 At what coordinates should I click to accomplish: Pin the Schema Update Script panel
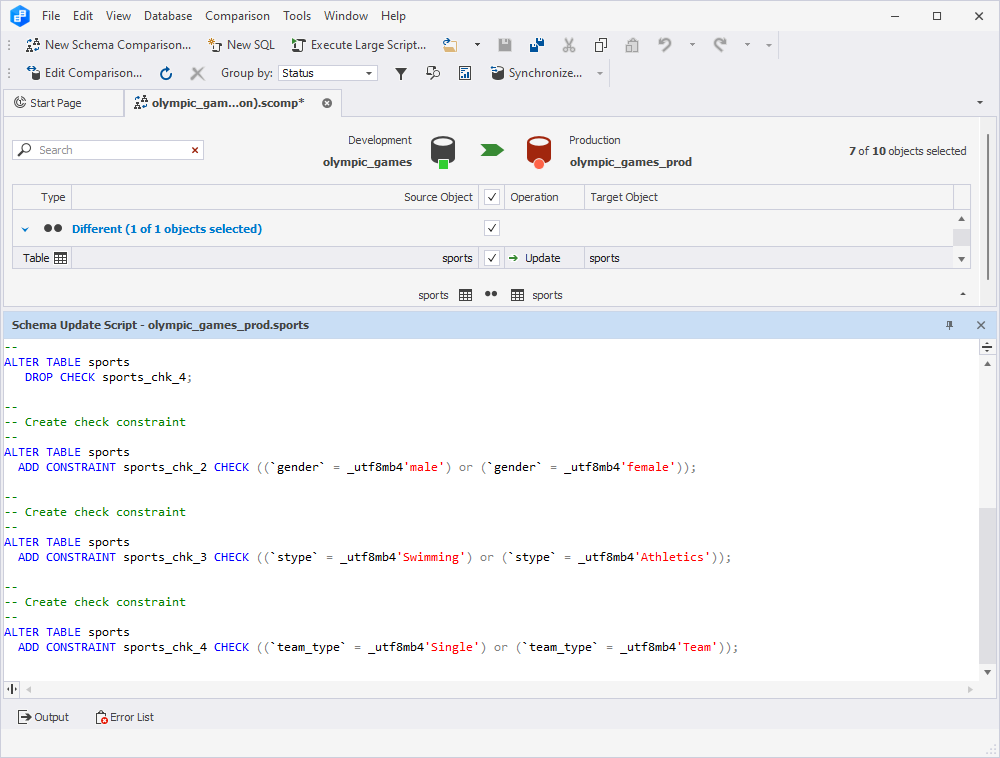pos(950,325)
